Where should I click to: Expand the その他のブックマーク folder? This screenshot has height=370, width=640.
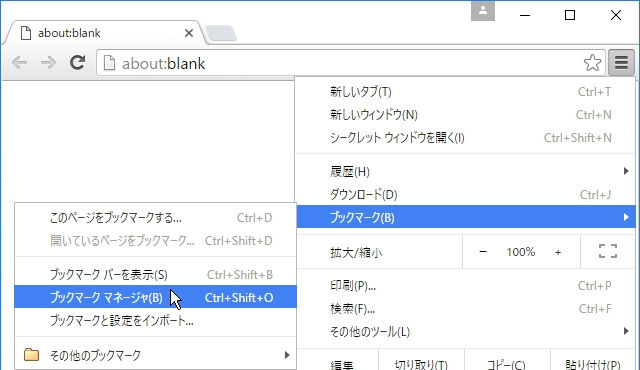pyautogui.click(x=155, y=354)
